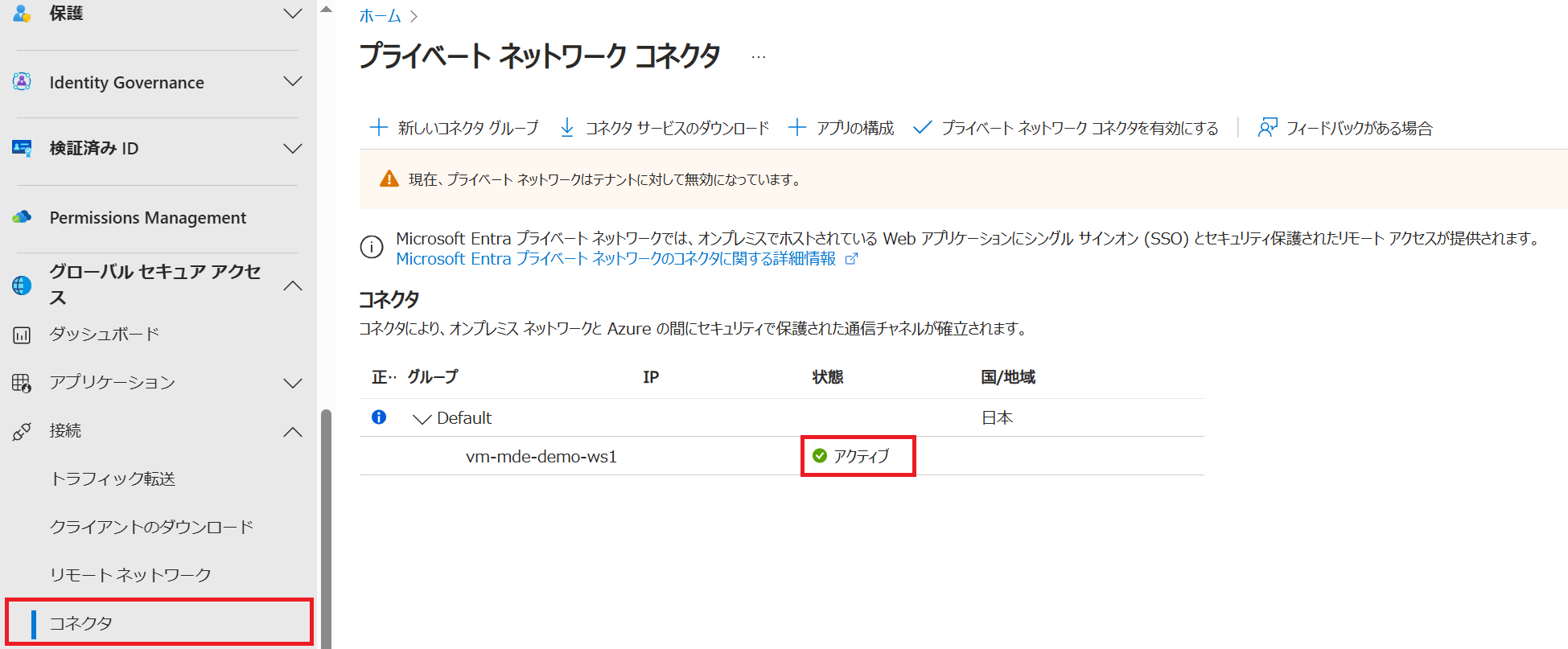The height and width of the screenshot is (649, 1568).
Task: Click the グローバル セキュア アクセス globe icon
Action: [22, 285]
